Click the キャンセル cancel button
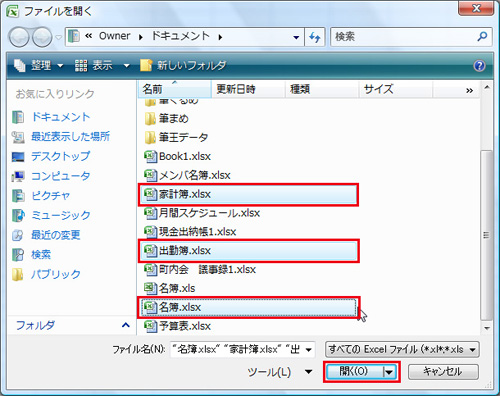 pyautogui.click(x=443, y=371)
